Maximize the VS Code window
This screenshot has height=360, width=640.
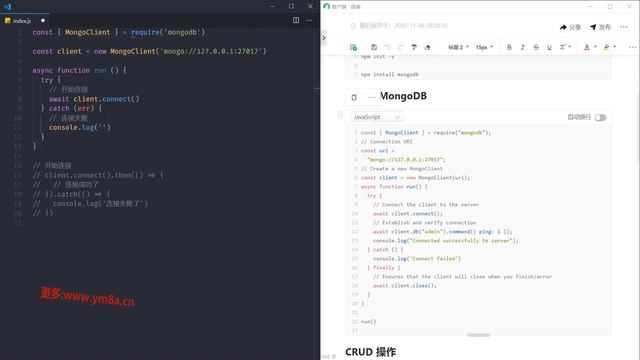[x=291, y=7]
